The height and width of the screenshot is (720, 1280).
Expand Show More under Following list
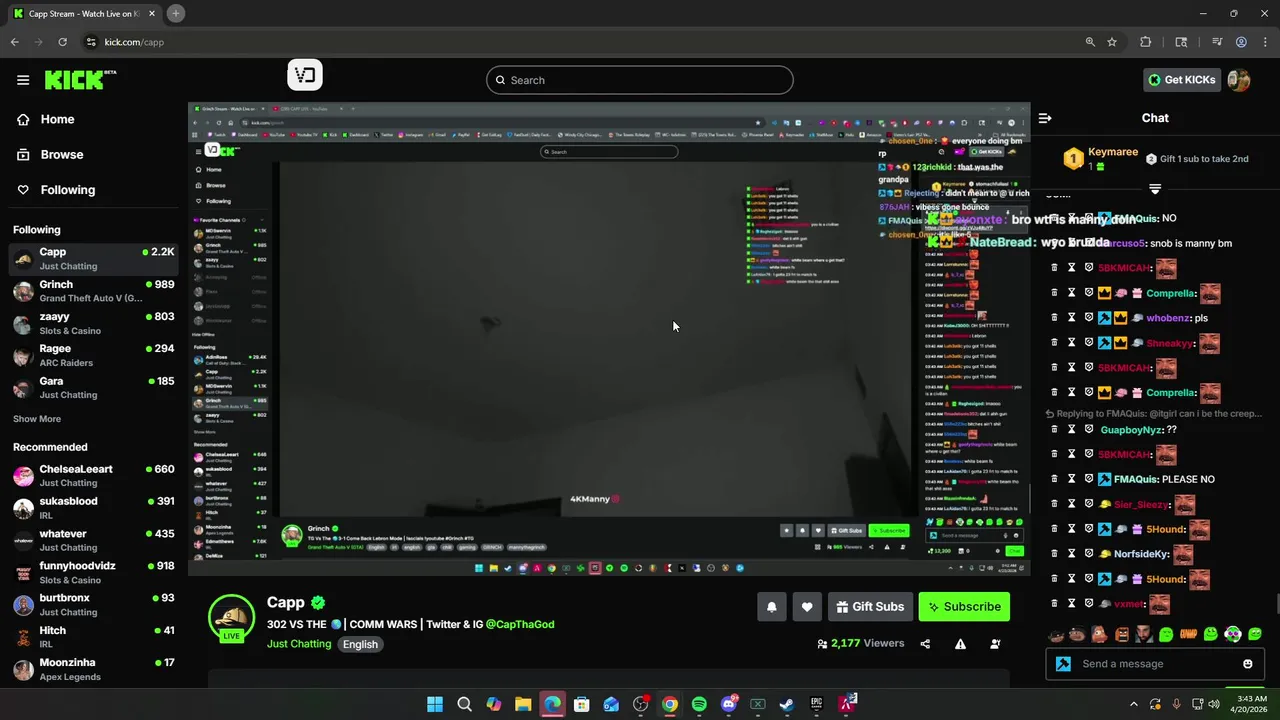37,419
